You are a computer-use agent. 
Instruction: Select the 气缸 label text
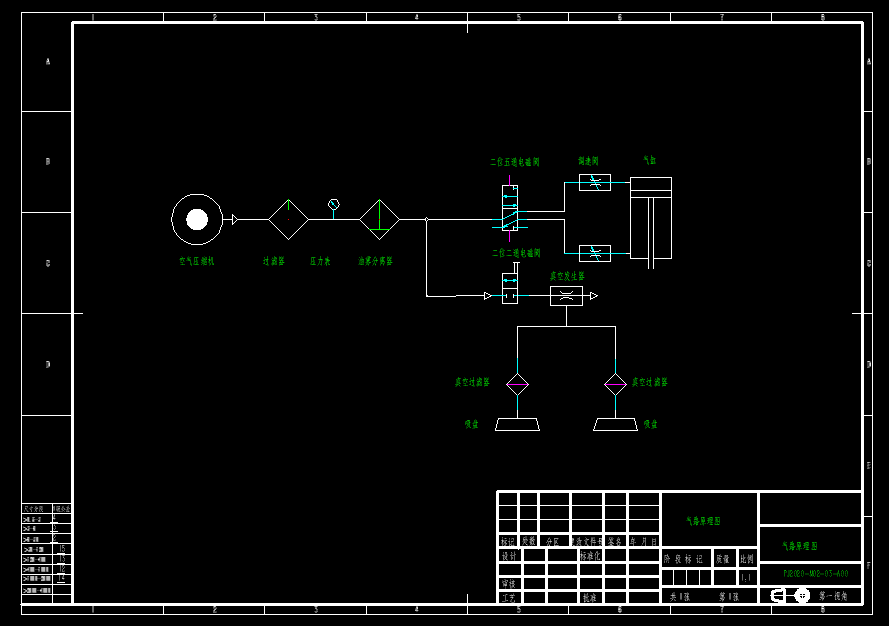[650, 160]
